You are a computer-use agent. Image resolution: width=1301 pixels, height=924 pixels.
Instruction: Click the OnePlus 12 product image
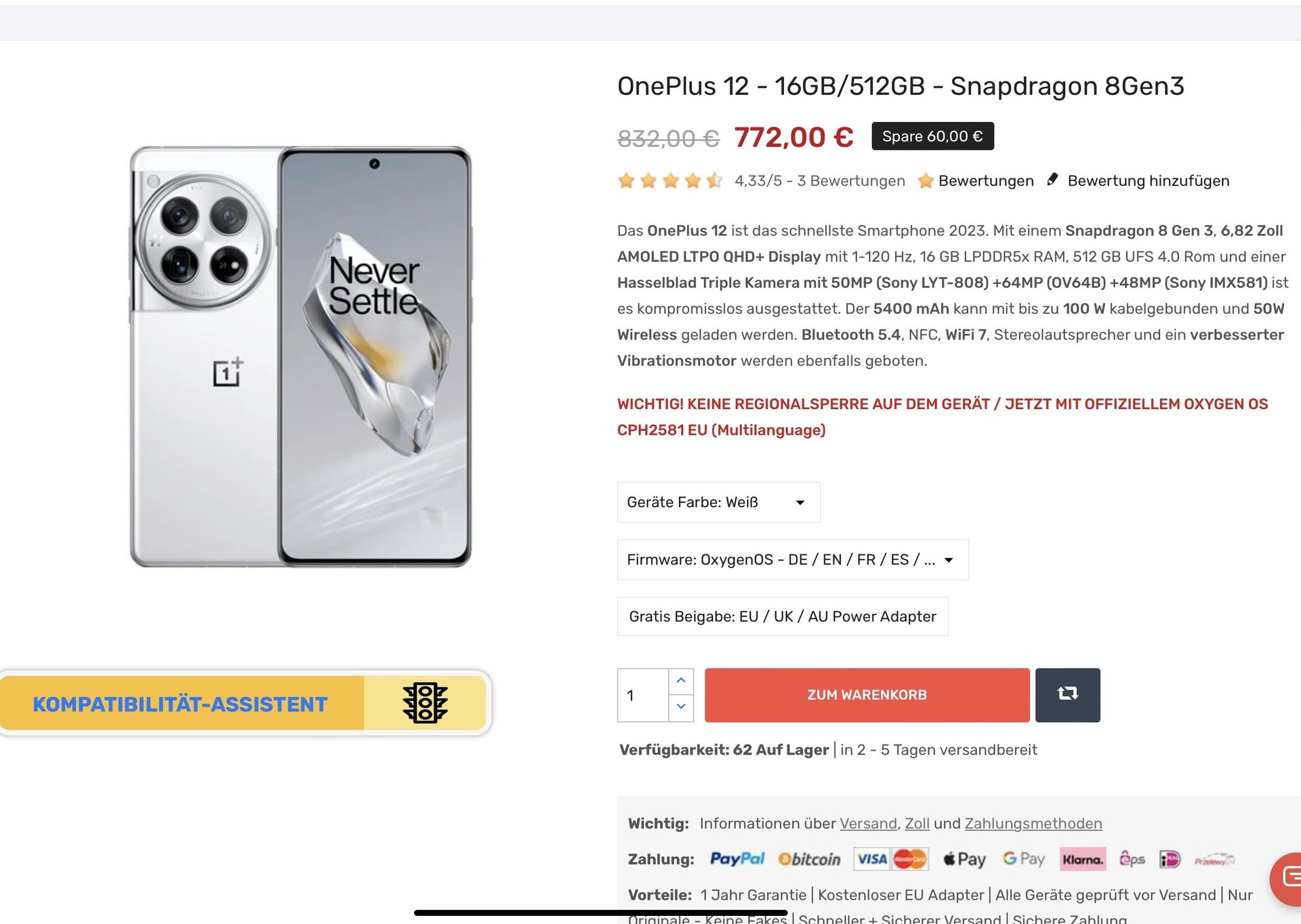(x=301, y=356)
